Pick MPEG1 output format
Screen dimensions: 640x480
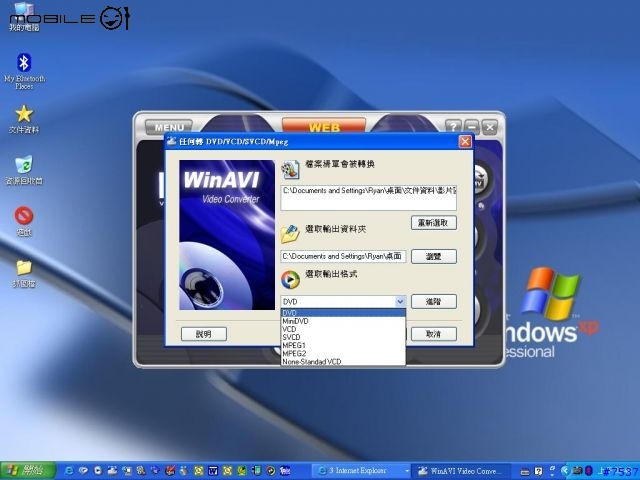point(343,346)
